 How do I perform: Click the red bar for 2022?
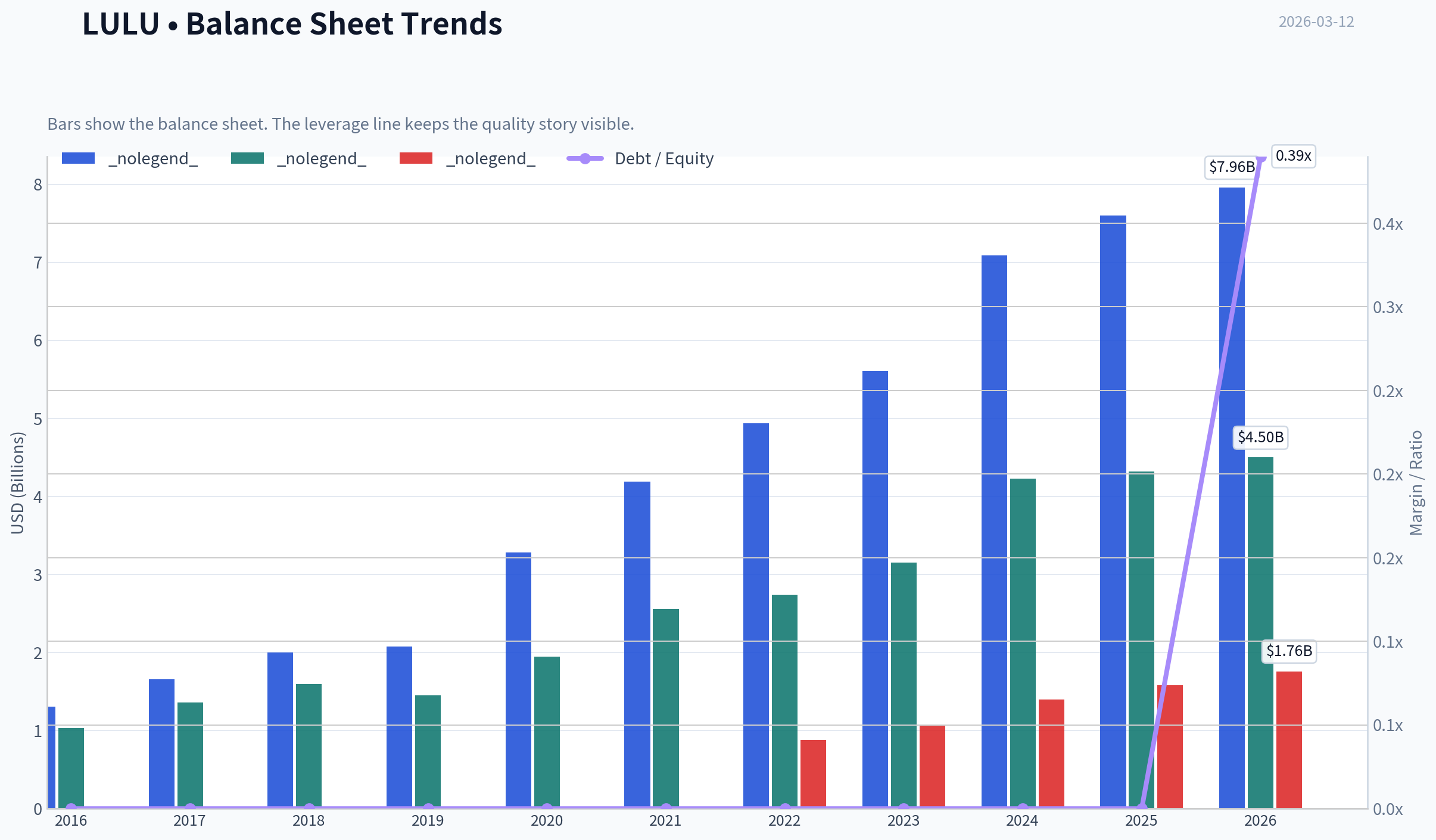click(x=813, y=774)
